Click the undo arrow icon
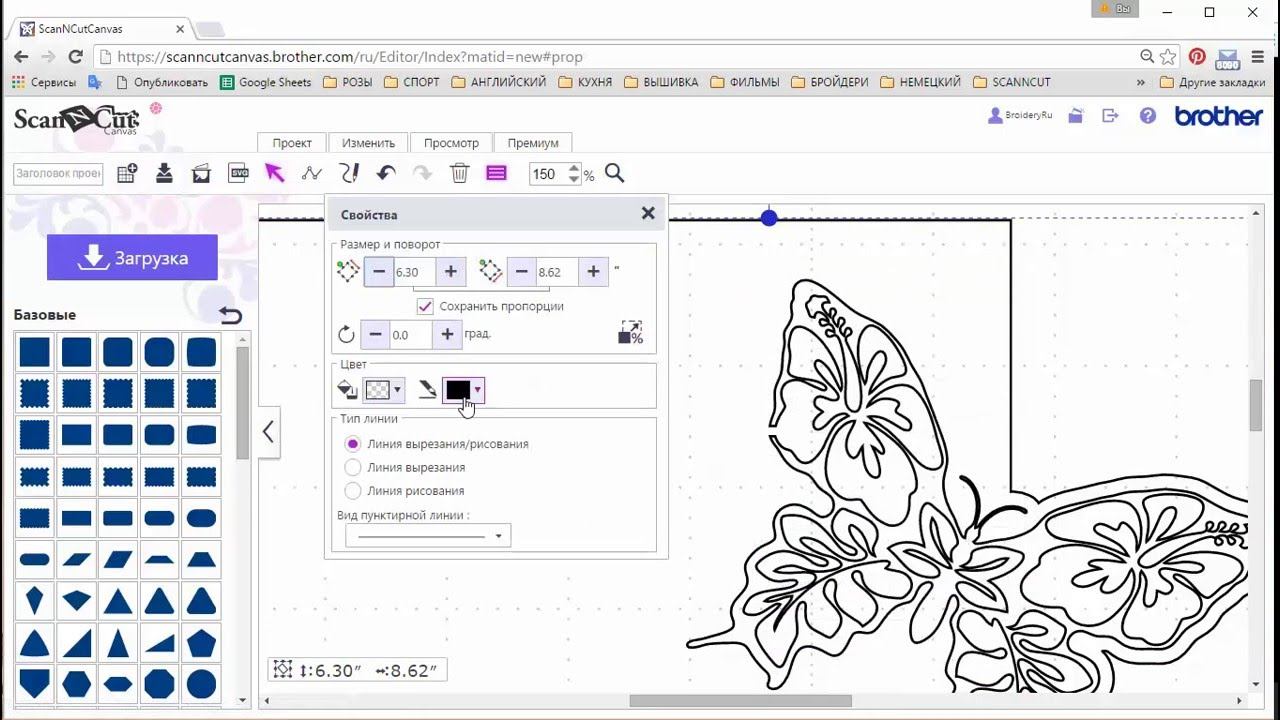 click(386, 173)
